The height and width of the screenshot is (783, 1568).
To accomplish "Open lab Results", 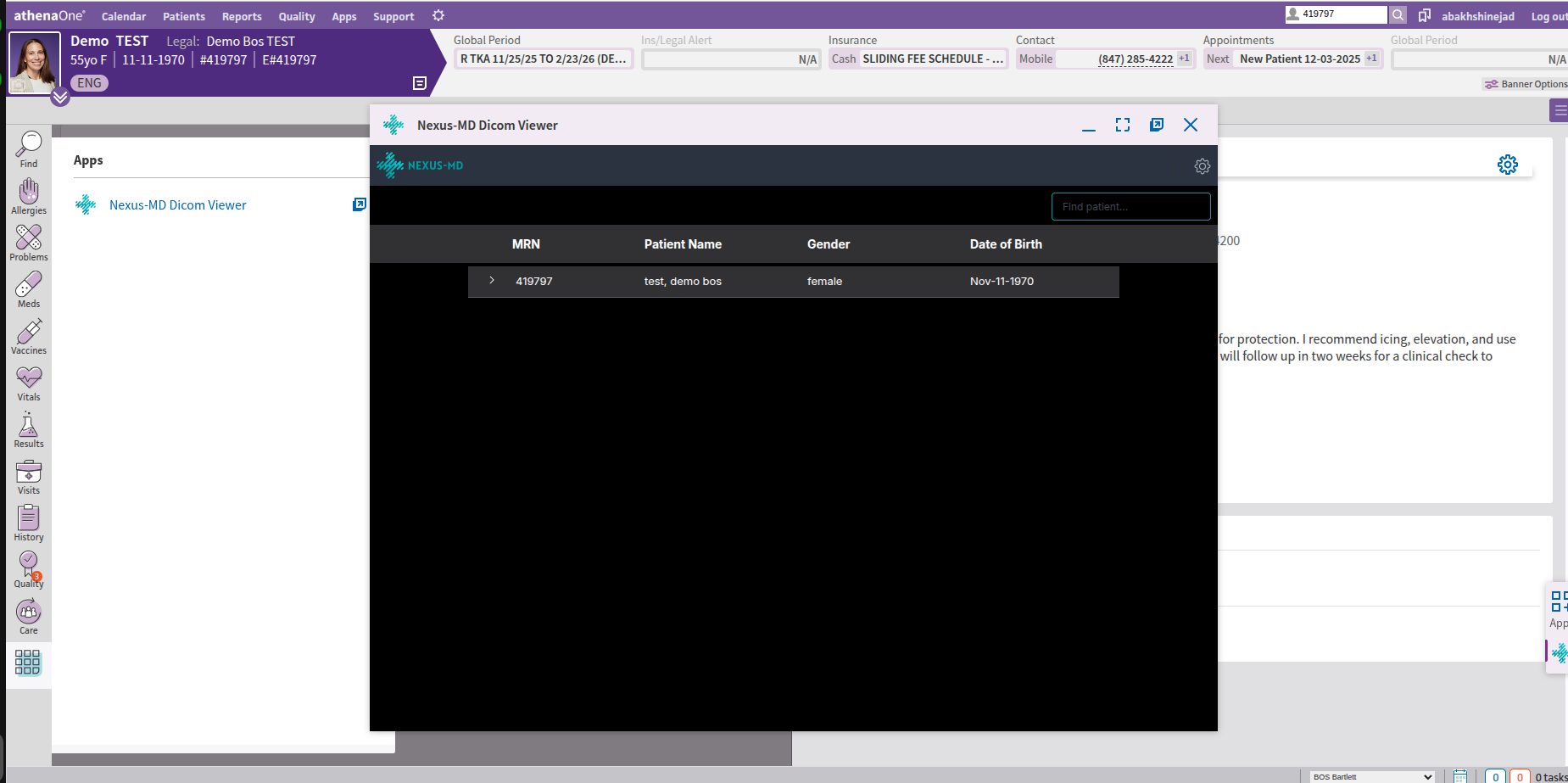I will (28, 429).
